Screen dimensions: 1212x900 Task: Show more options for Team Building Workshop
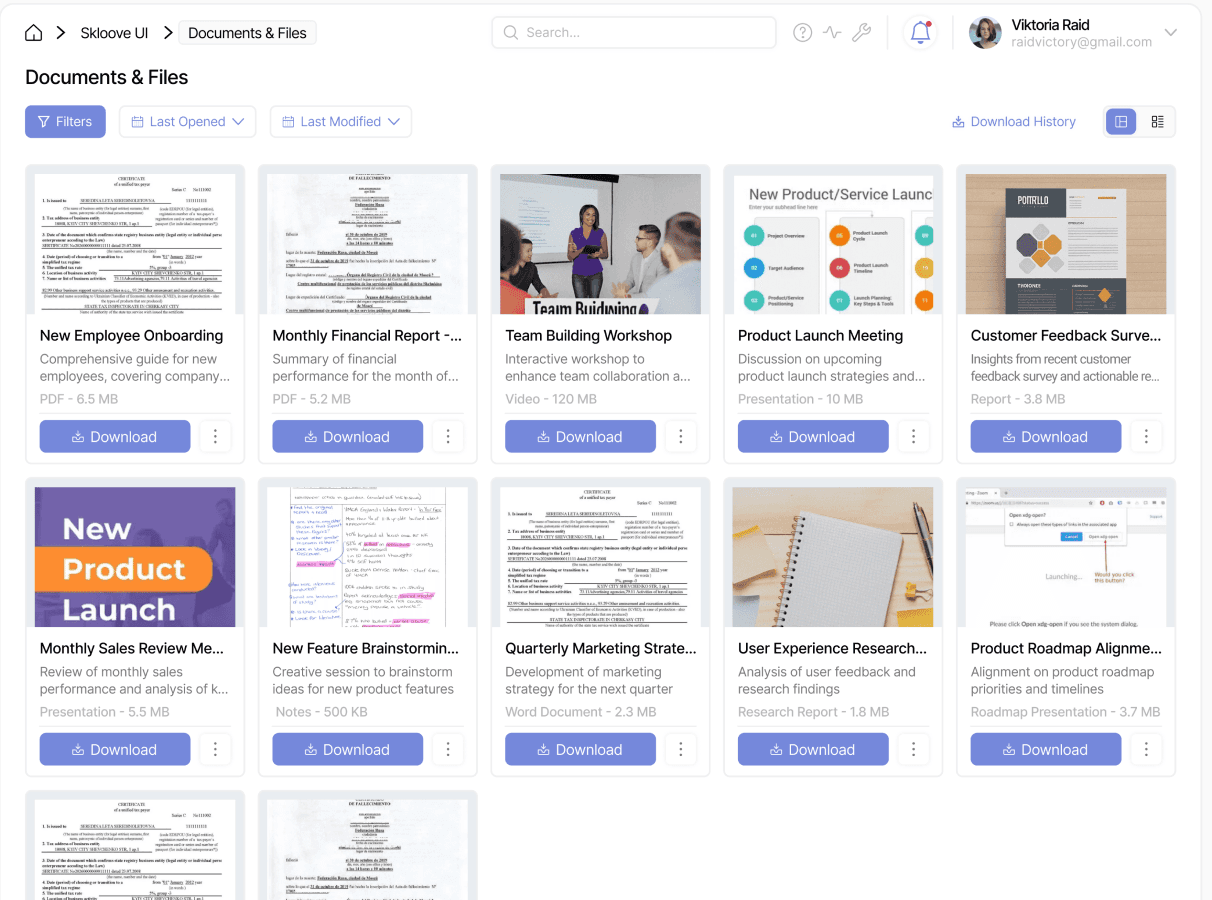coord(681,437)
